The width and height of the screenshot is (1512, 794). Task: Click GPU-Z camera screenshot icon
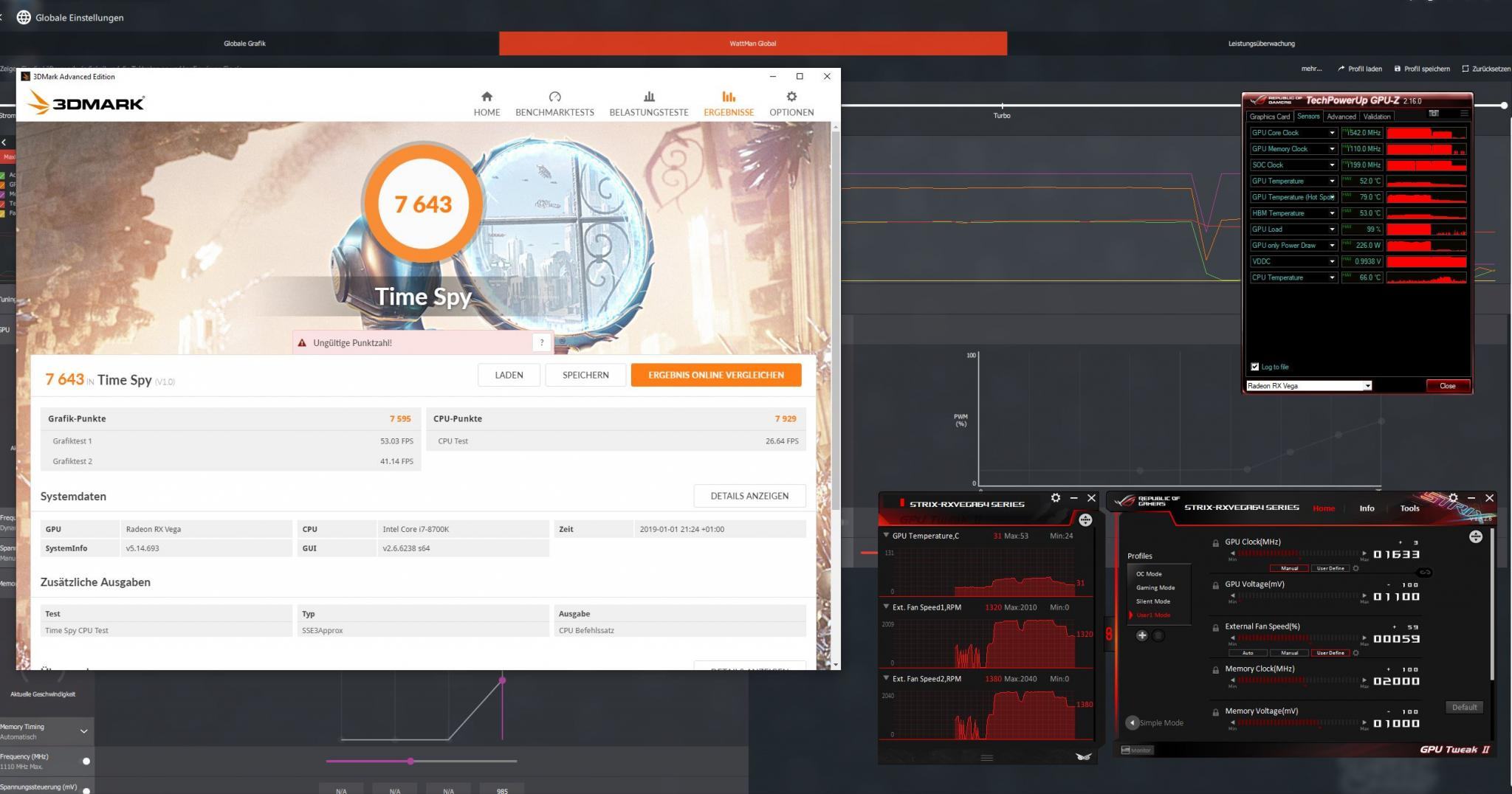point(1434,114)
